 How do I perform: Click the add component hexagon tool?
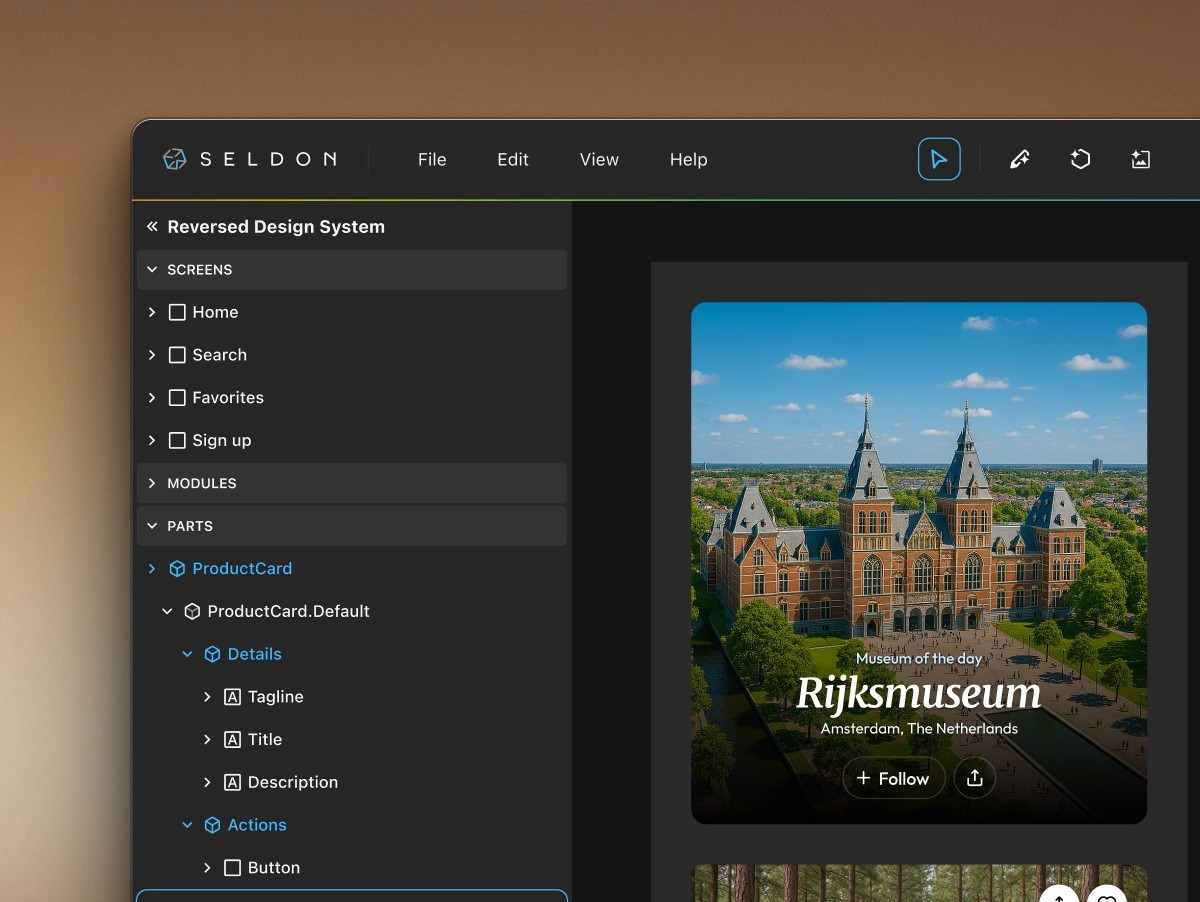click(1080, 159)
